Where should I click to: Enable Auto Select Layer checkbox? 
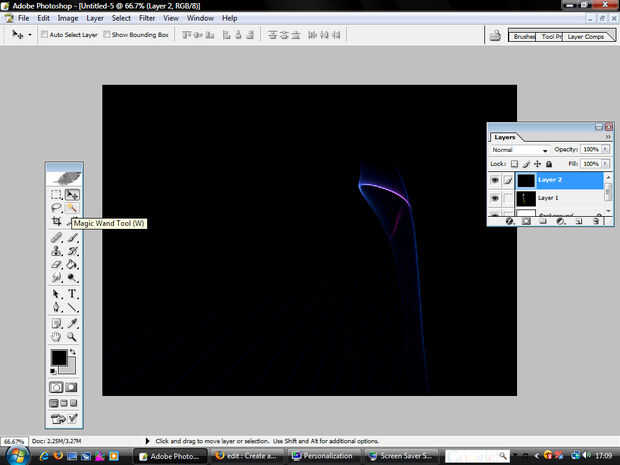(44, 35)
